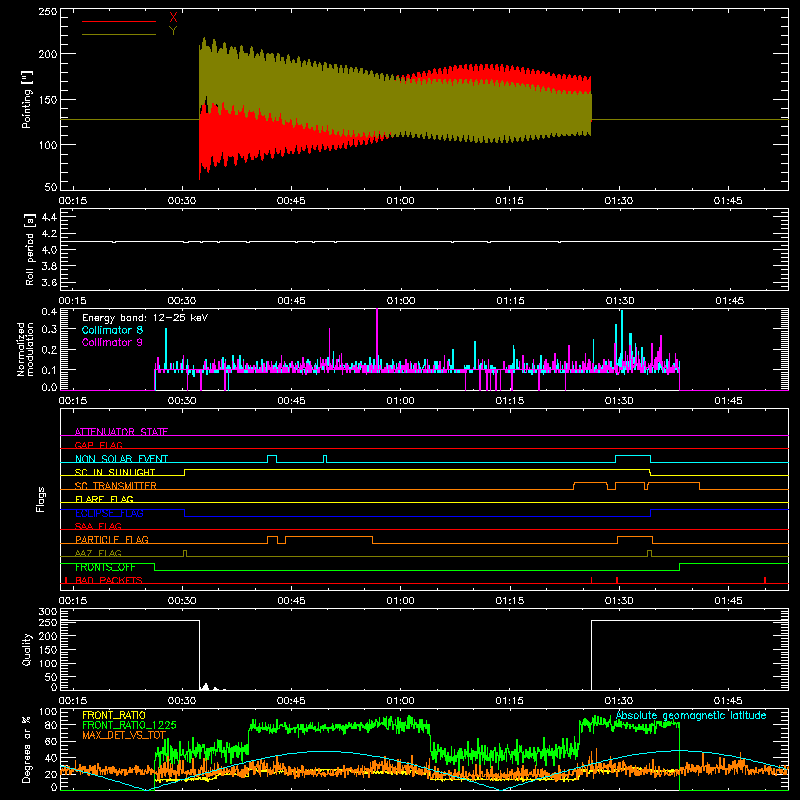Click the 01:45 time label under Pointing plot

pyautogui.click(x=728, y=201)
